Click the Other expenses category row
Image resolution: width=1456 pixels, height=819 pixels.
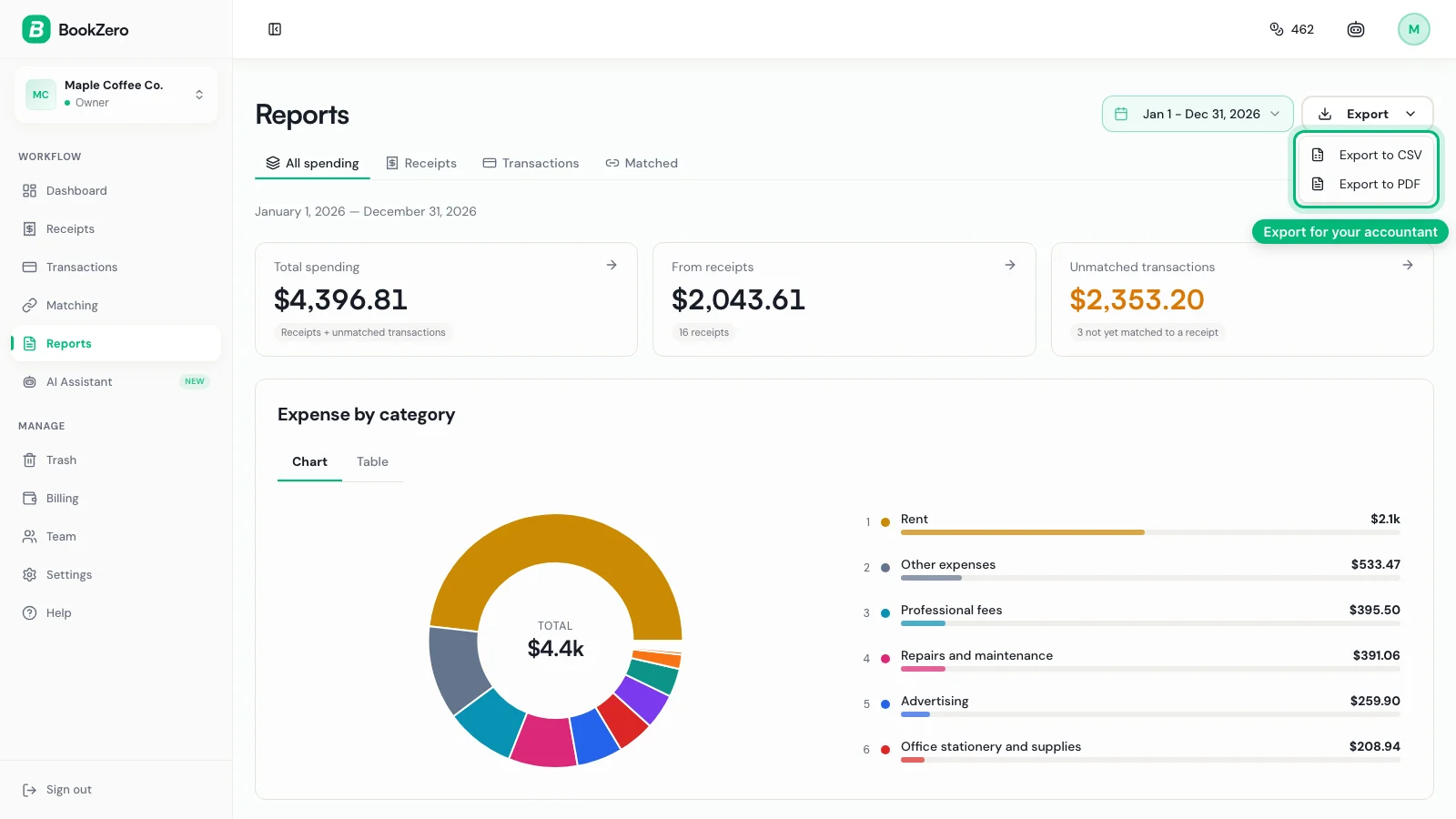pos(1132,569)
